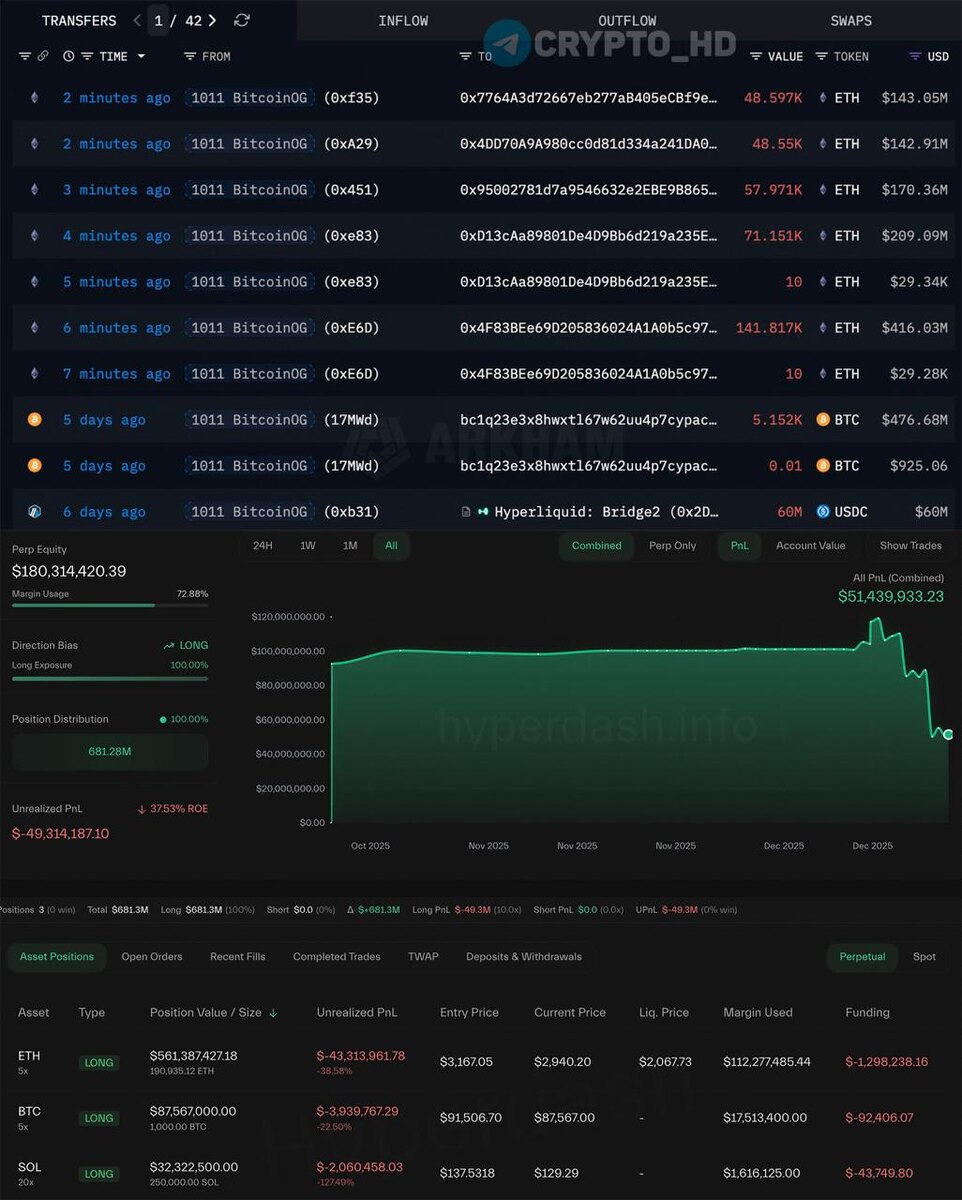
Task: Click the Hyperliquid Bridge2 contract icon
Action: (466, 512)
